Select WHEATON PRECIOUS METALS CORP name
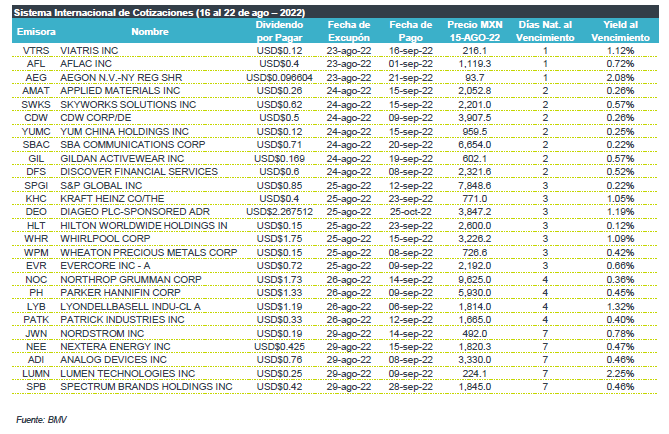This screenshot has width=669, height=434. point(148,253)
